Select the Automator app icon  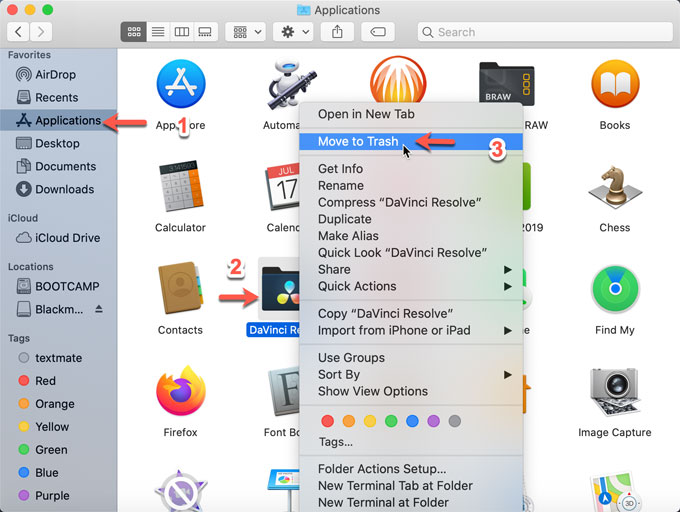tap(290, 85)
